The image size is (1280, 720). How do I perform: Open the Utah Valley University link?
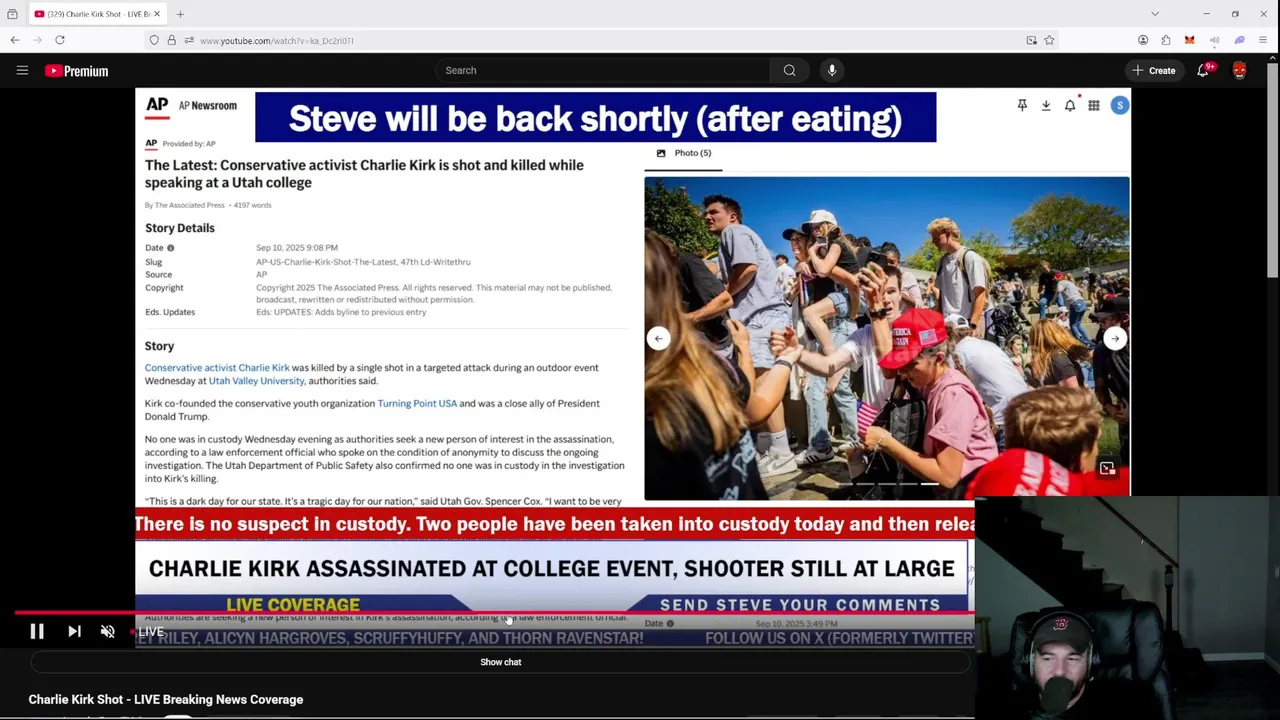point(256,381)
